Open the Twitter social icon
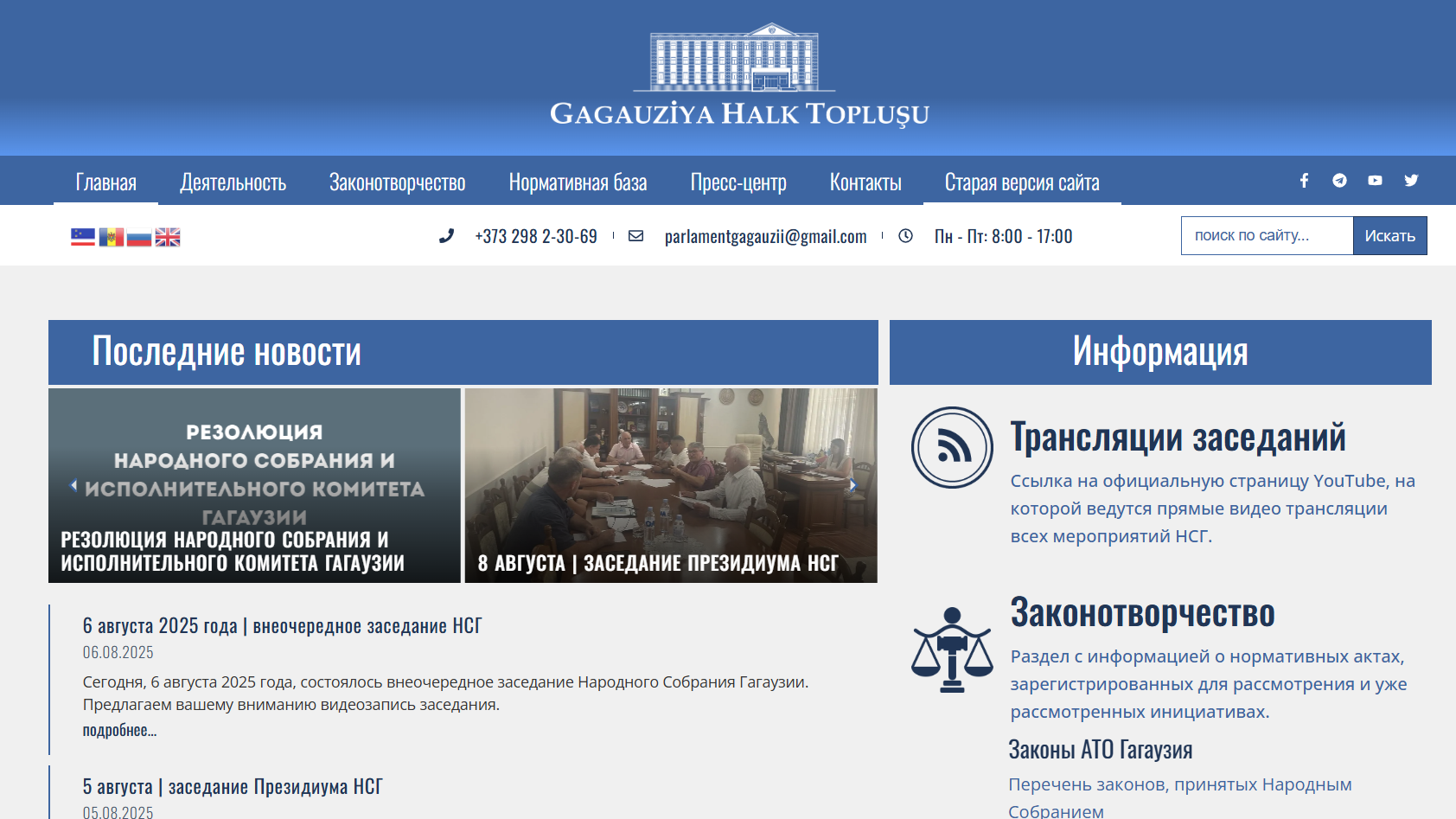This screenshot has width=1456, height=819. [1411, 180]
